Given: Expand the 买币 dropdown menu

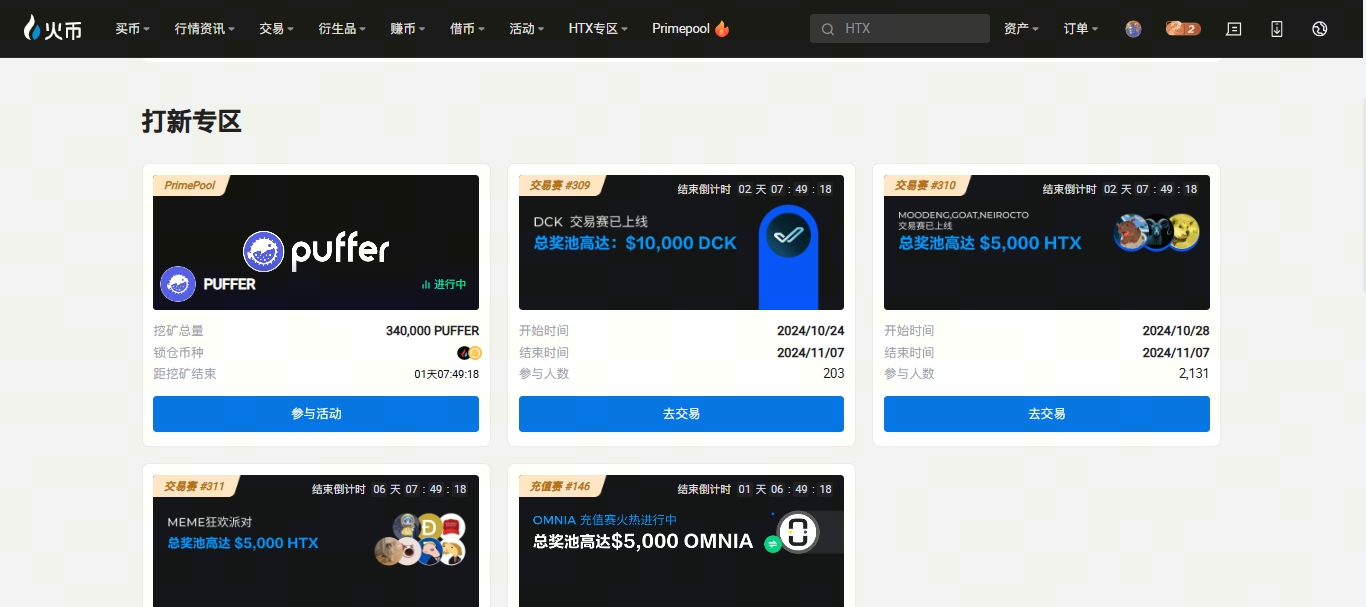Looking at the screenshot, I should point(132,29).
